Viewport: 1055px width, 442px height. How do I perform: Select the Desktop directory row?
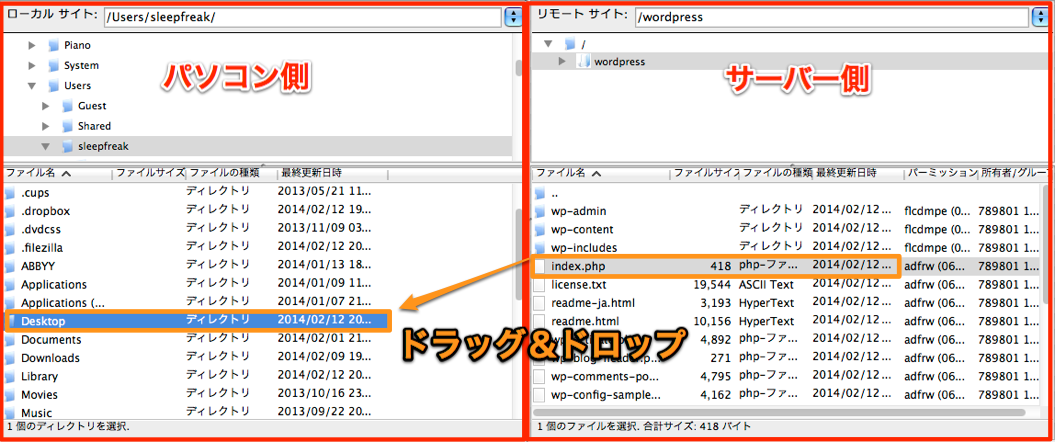pos(197,321)
